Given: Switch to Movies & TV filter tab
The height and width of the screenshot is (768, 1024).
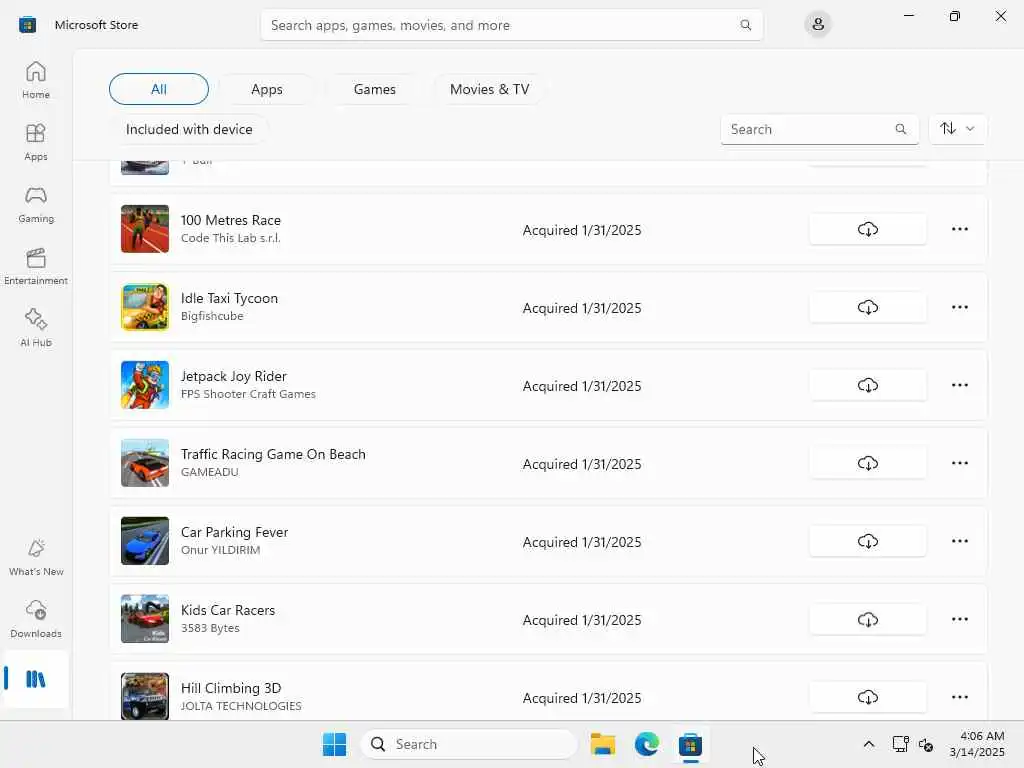Looking at the screenshot, I should coord(489,89).
